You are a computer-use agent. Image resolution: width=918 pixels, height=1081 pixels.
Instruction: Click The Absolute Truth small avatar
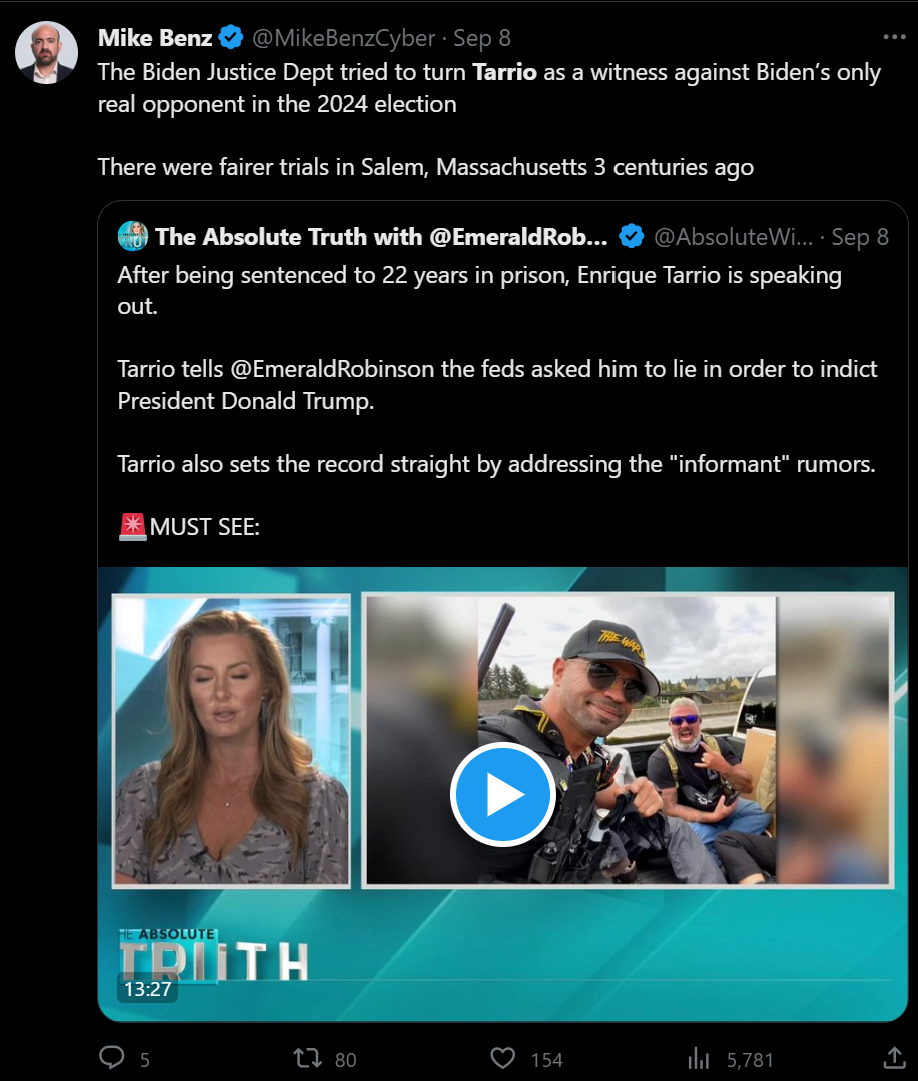(x=133, y=237)
